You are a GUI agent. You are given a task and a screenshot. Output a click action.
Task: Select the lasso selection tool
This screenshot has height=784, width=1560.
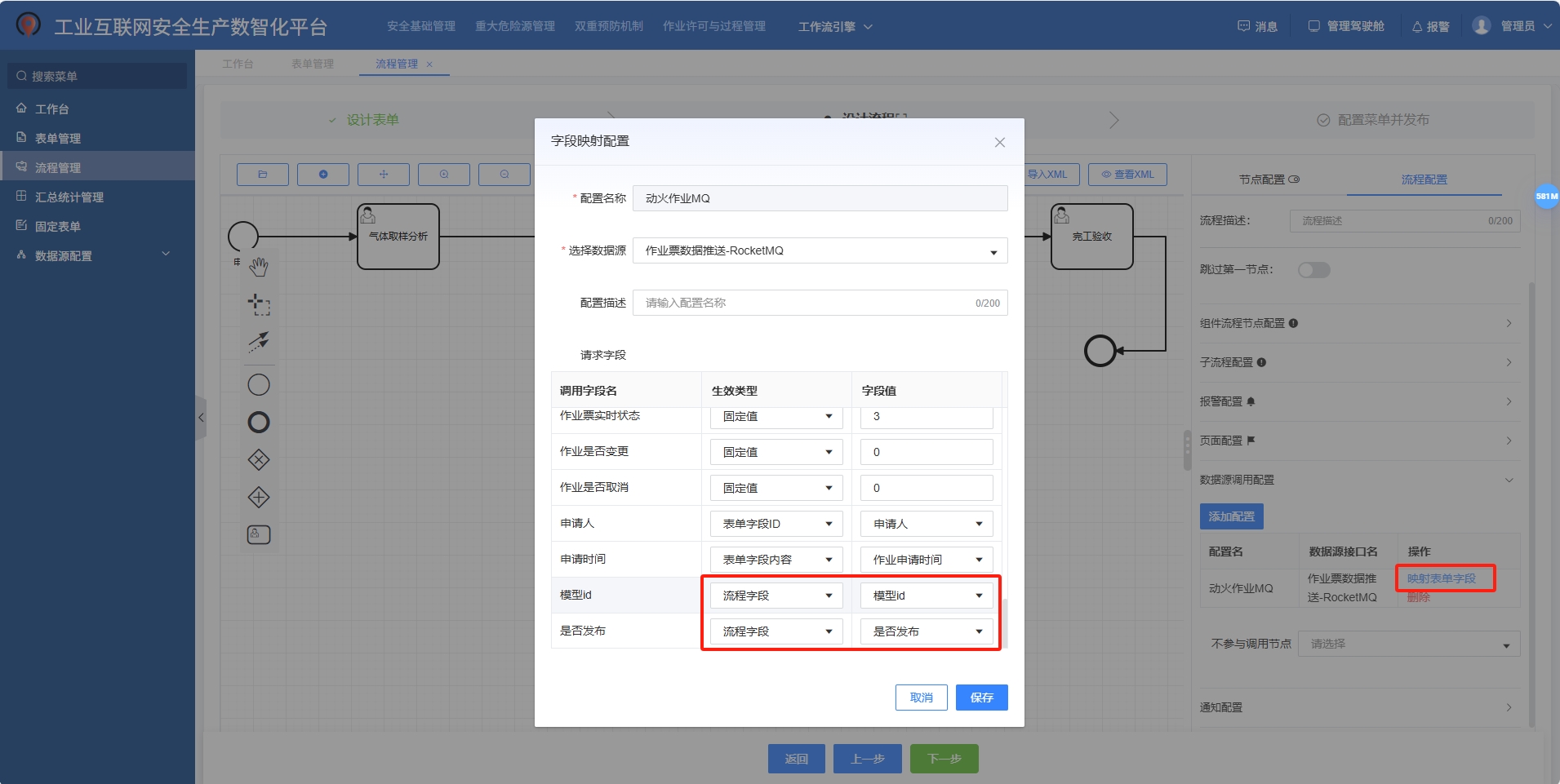point(259,305)
